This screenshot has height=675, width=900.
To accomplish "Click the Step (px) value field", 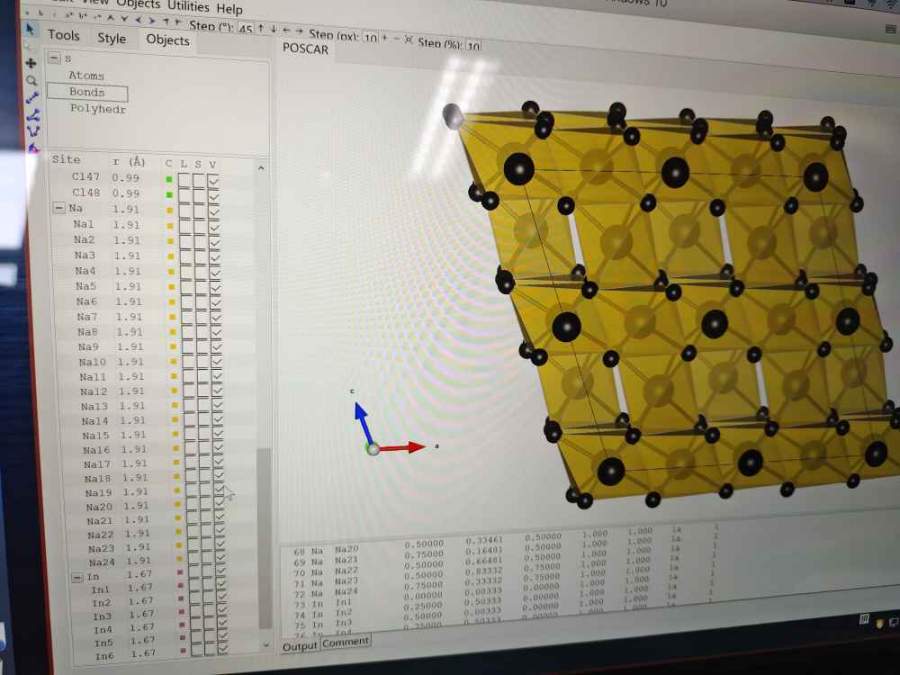I will tap(371, 38).
